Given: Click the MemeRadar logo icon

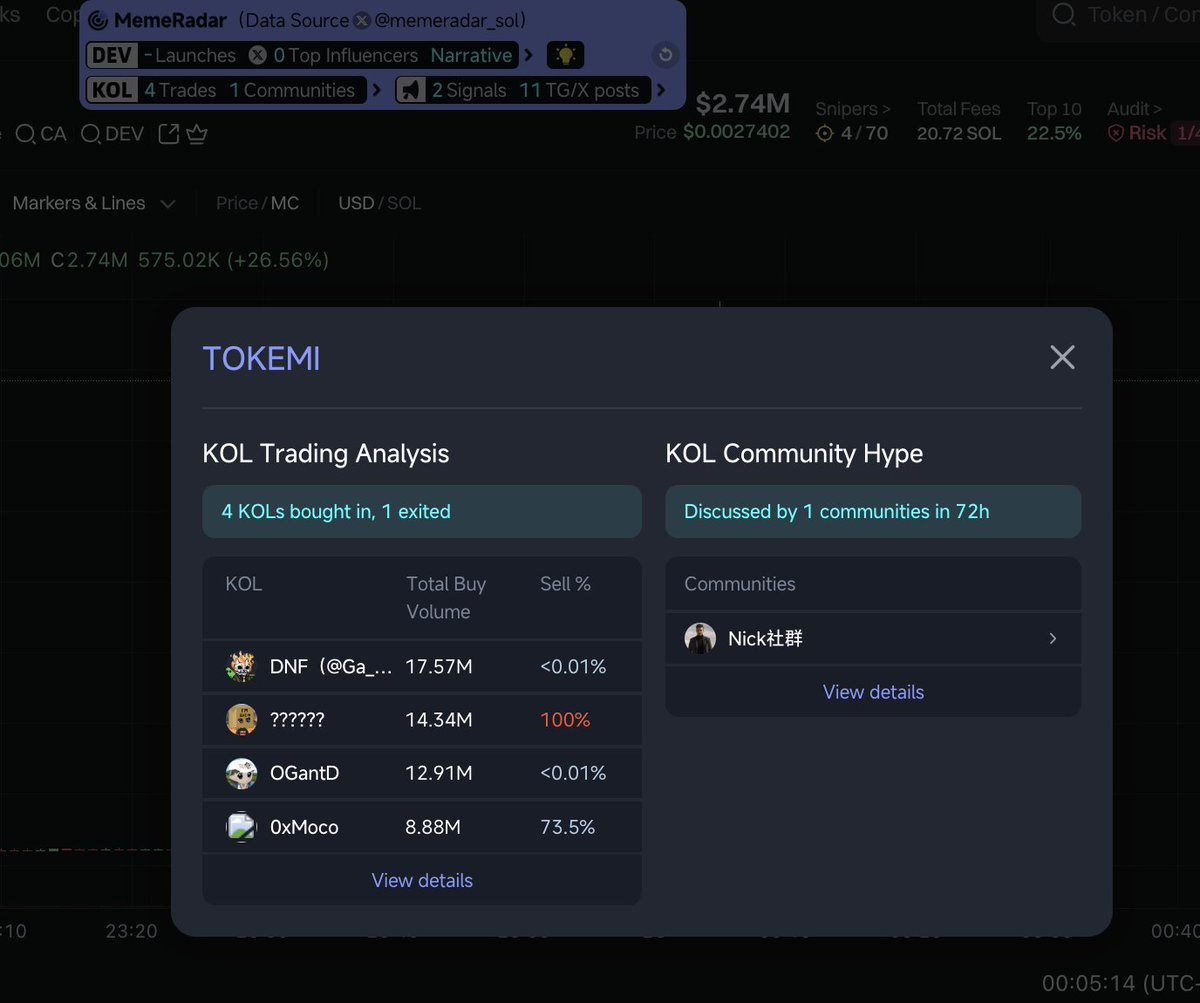Looking at the screenshot, I should (x=98, y=21).
